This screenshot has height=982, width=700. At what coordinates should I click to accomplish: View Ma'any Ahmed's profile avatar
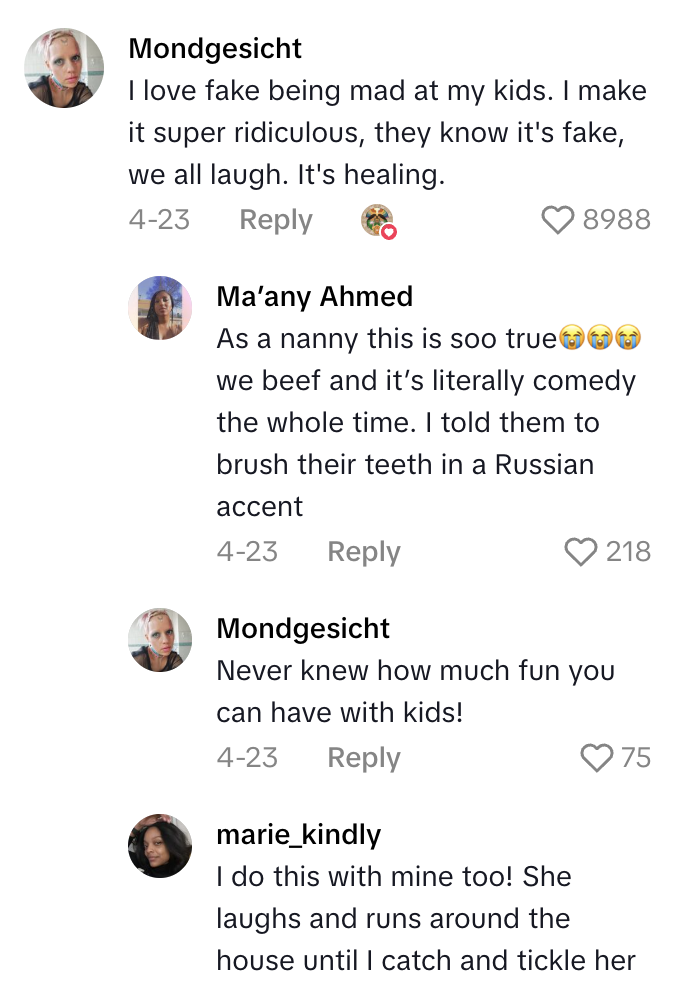click(x=160, y=308)
